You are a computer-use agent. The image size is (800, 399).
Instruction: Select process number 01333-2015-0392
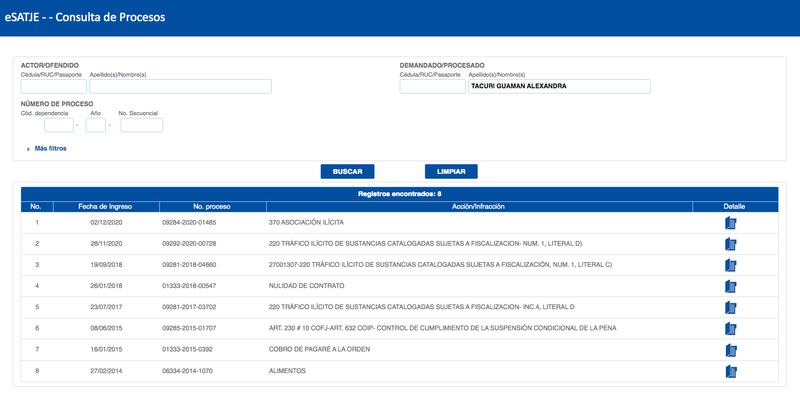(x=187, y=350)
